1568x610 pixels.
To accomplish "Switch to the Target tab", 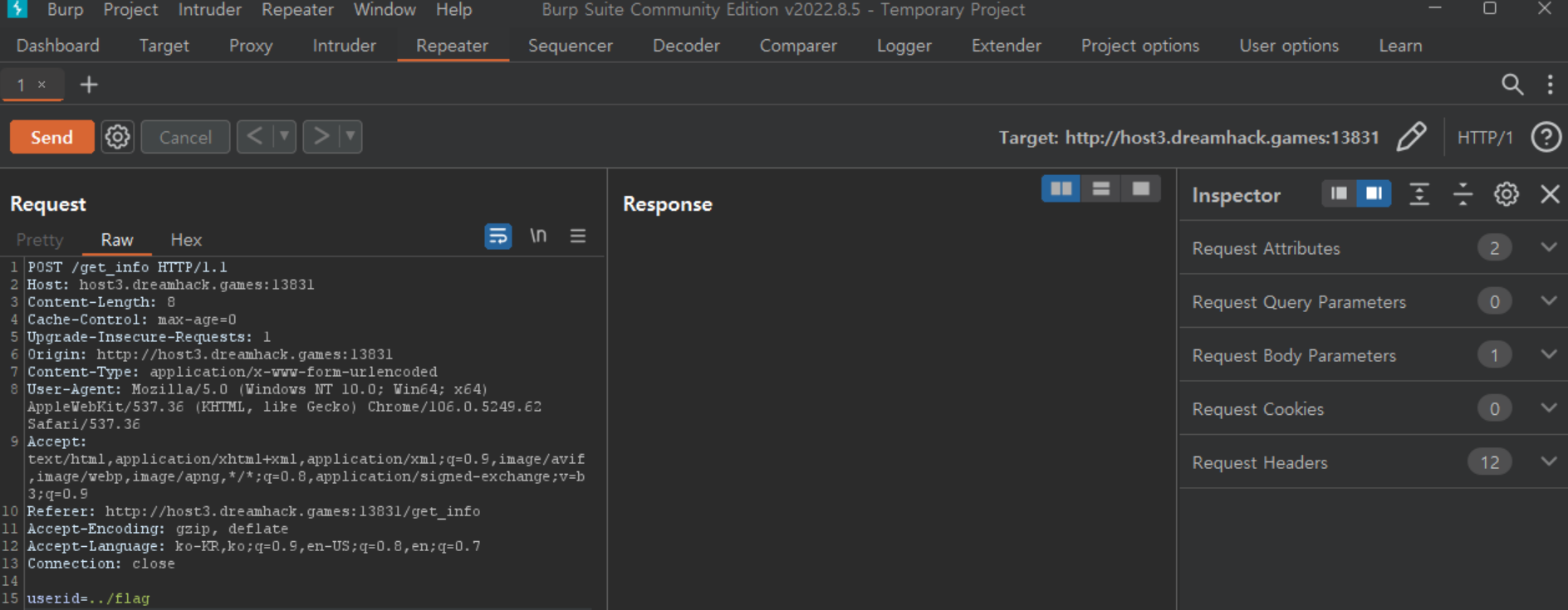I will pos(164,46).
